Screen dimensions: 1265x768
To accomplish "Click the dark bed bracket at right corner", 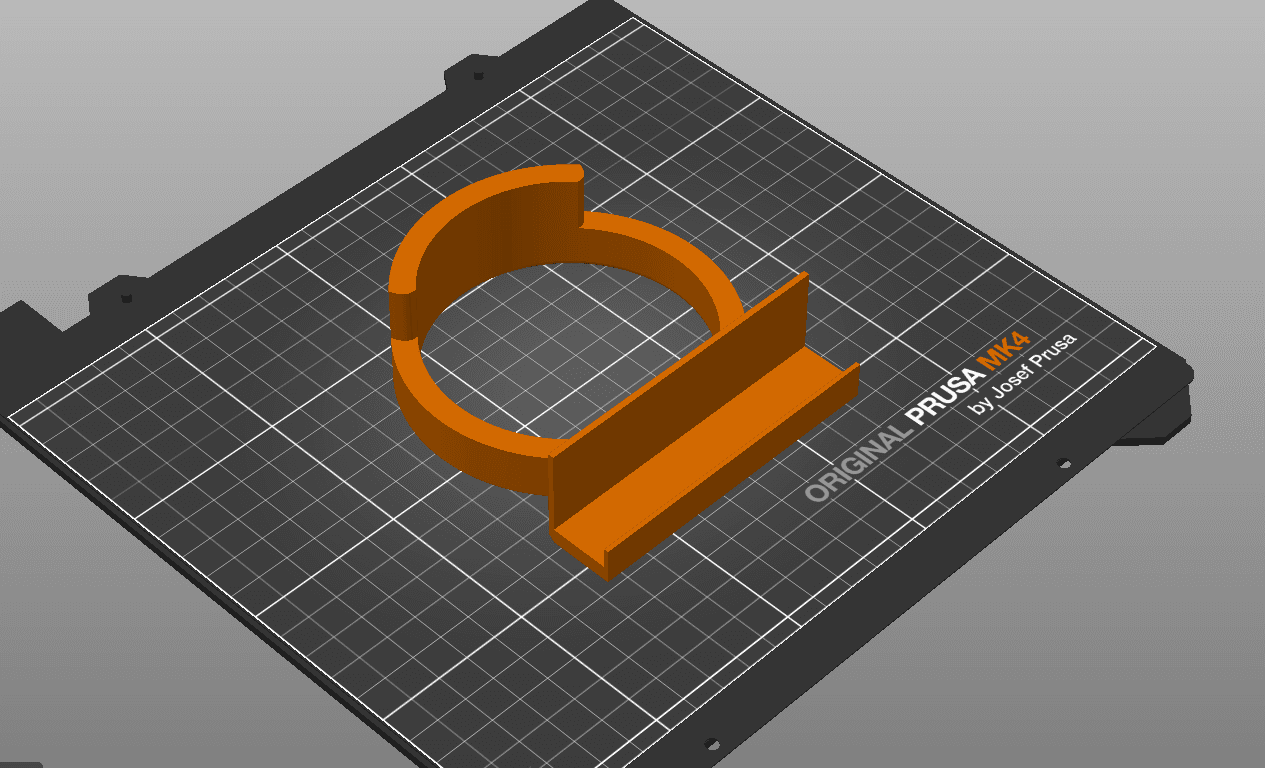I will click(x=1160, y=410).
